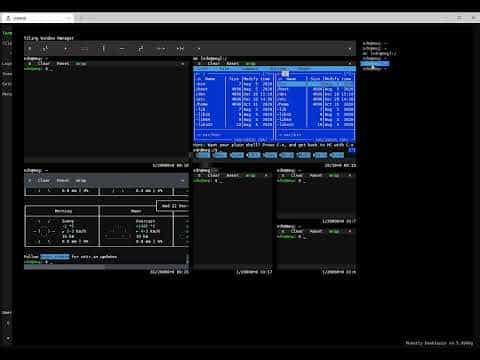
Task: Click the minus icon in the tiling toolbar
Action: click(122, 49)
